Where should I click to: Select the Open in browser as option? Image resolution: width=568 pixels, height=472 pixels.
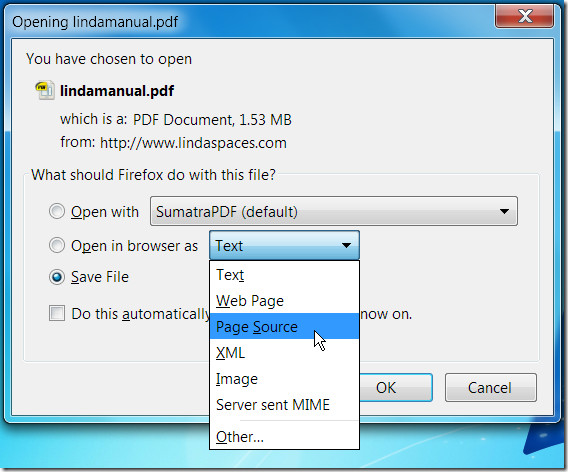[x=57, y=245]
